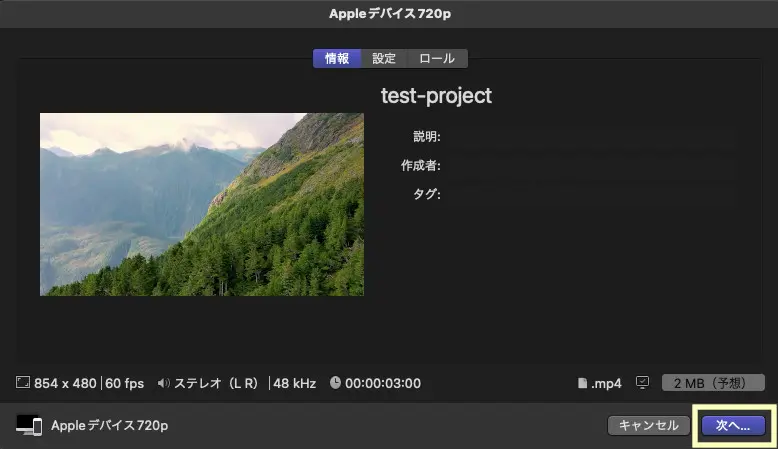Click the file icon beside .mp4
Viewport: 778px width, 449px height.
point(583,383)
